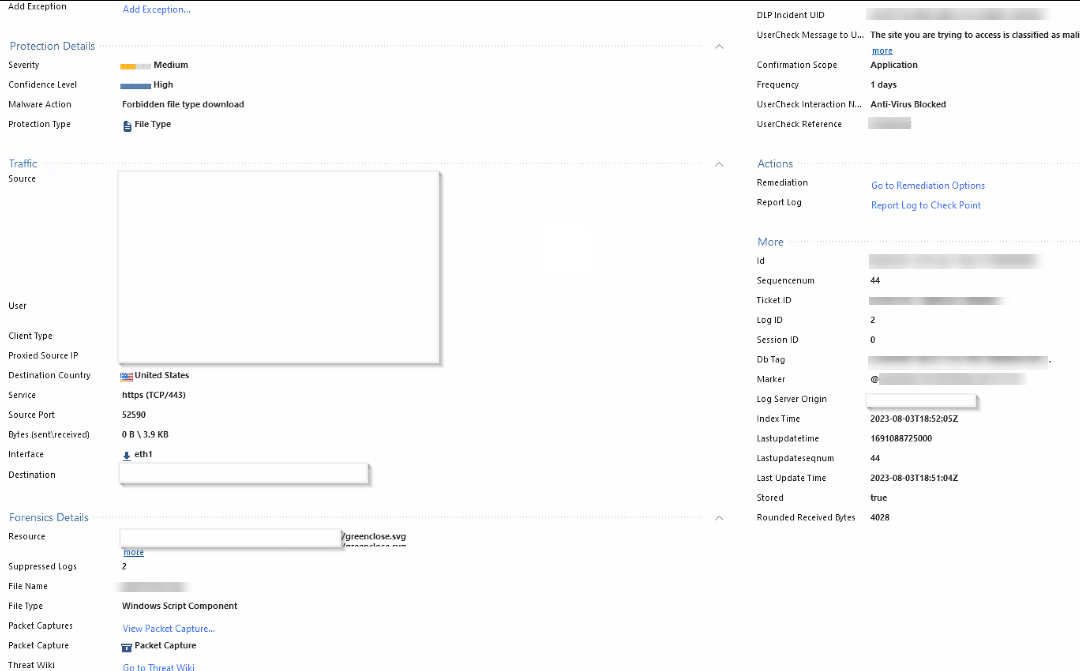Click the Medium severity level bar
This screenshot has width=1080, height=671.
point(135,66)
